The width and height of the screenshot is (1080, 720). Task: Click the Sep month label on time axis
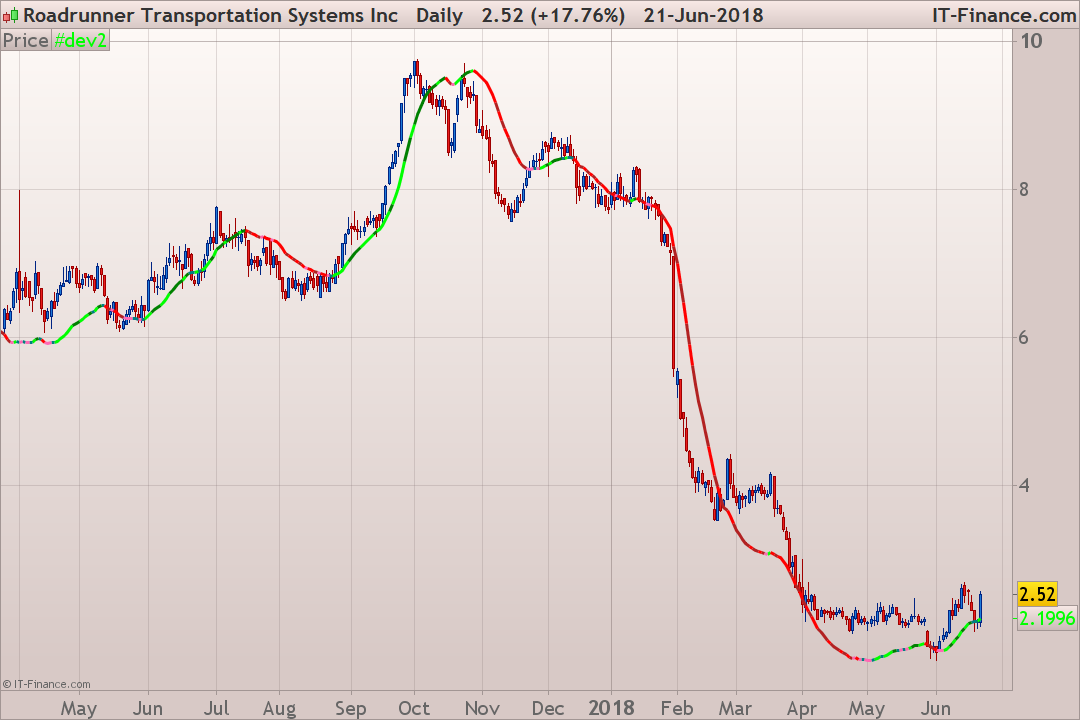(351, 708)
